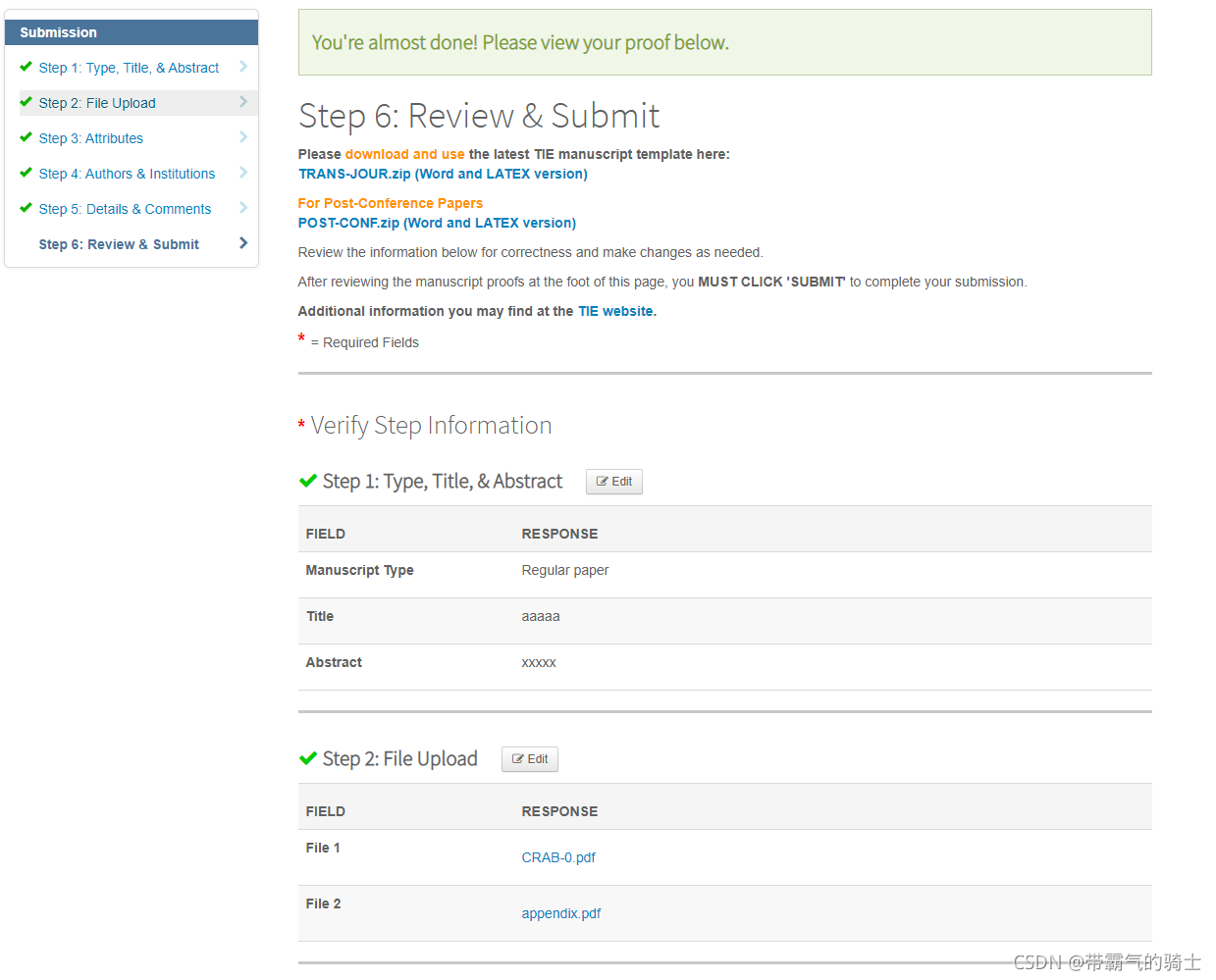Viewport: 1216px width, 980px height.
Task: Edit the Step 1: Type, Title, & Abstract section
Action: 614,482
